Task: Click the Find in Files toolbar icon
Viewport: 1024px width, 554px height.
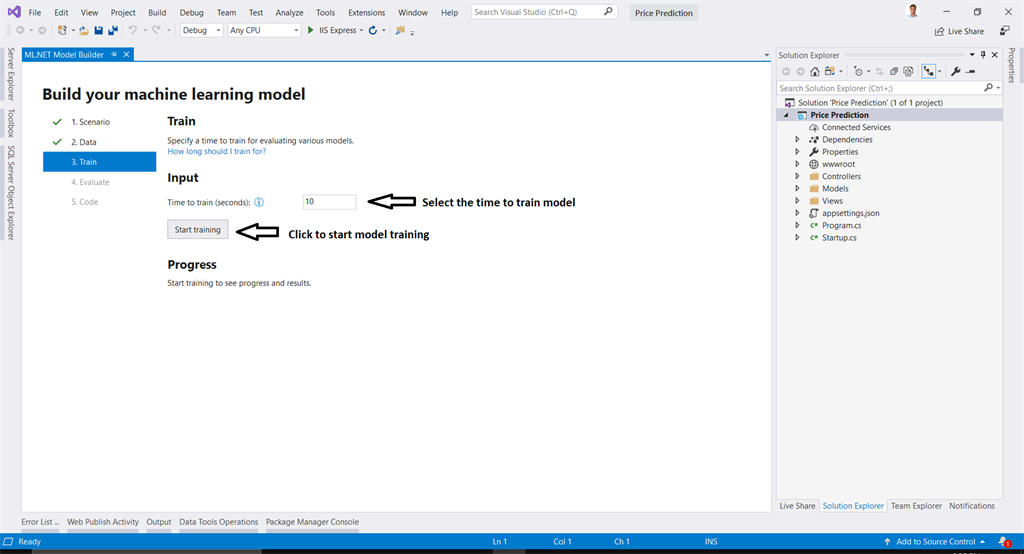Action: tap(400, 30)
